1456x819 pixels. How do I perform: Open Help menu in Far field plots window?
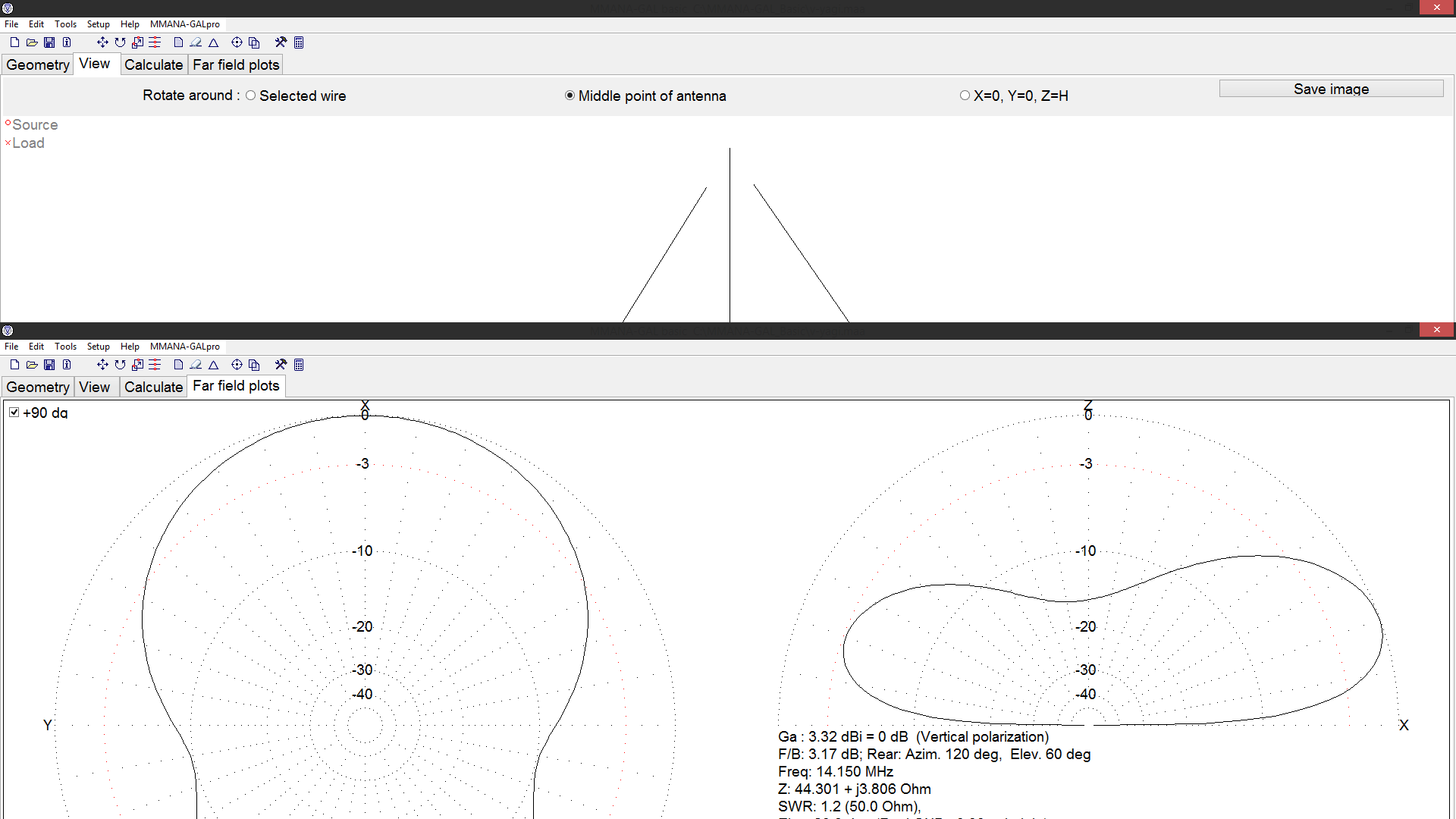(130, 347)
